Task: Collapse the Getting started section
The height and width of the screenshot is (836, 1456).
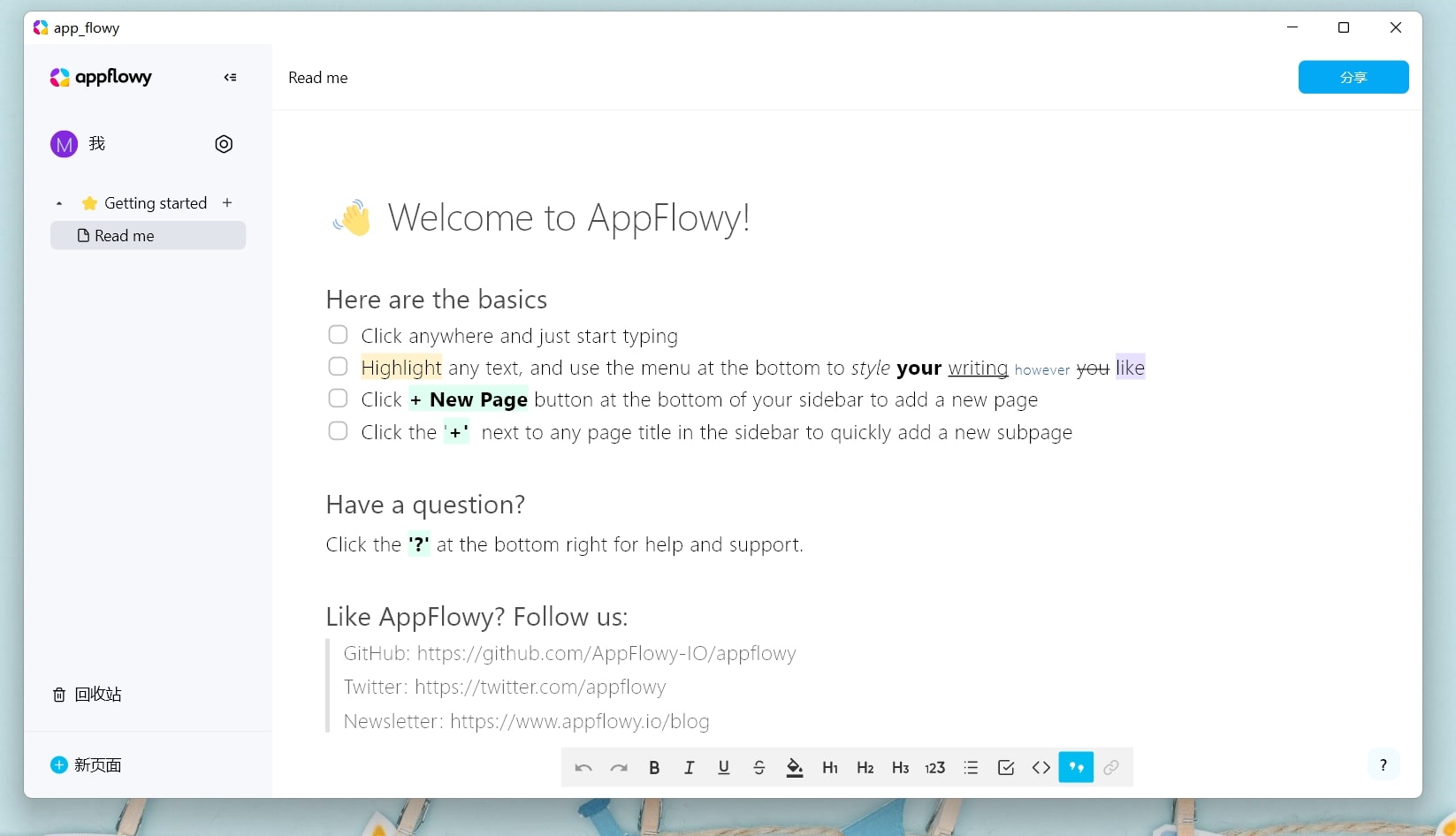Action: point(58,202)
